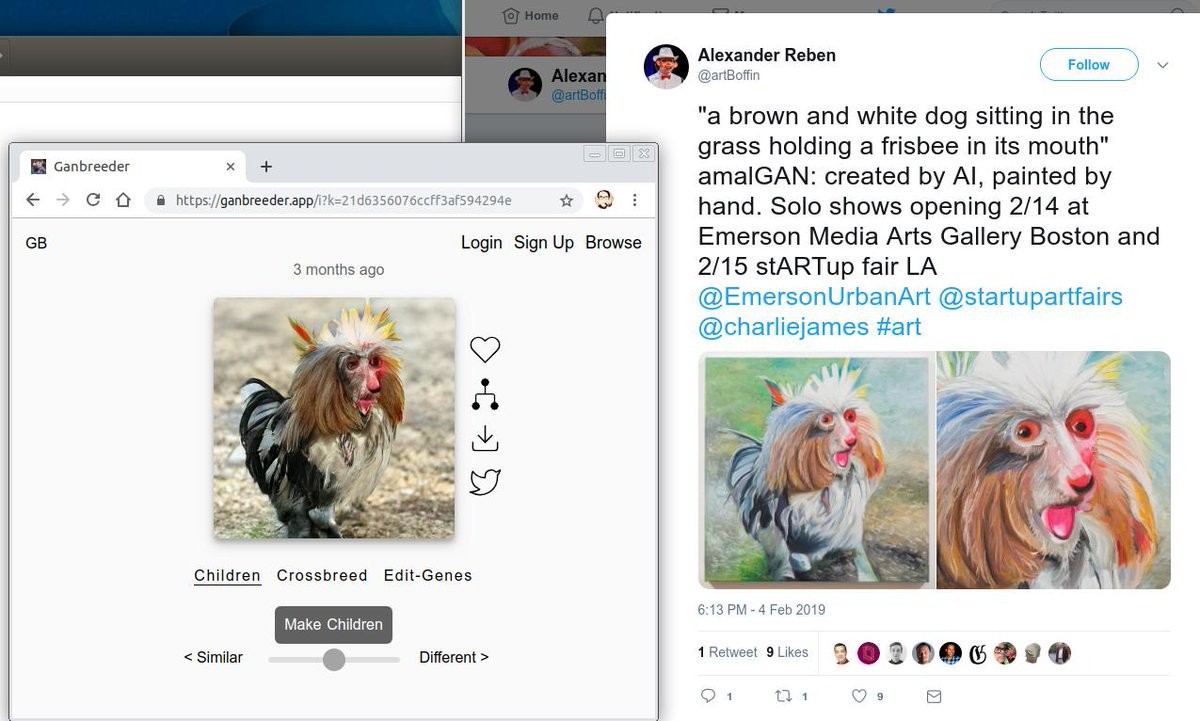
Task: Switch to the Edit-Genes tab
Action: 428,575
